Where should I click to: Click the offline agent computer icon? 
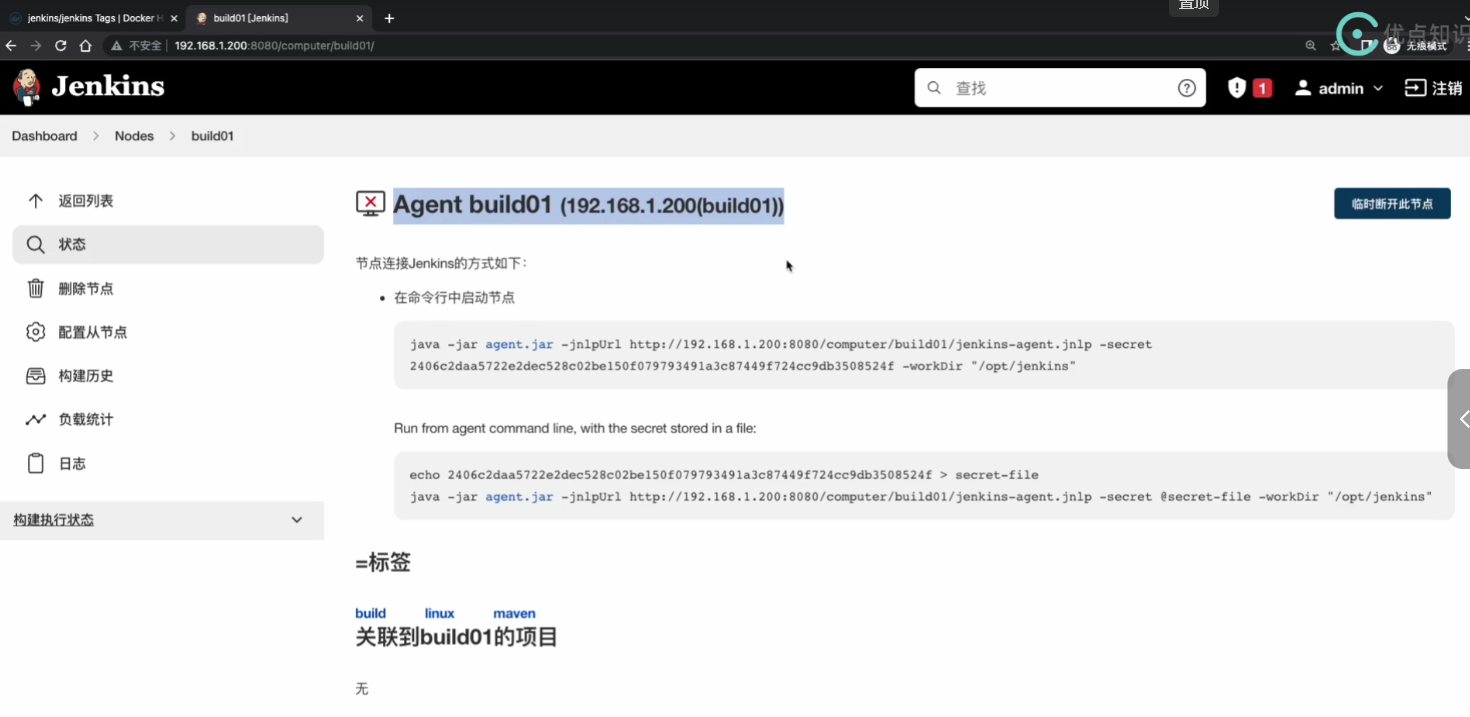pyautogui.click(x=371, y=204)
